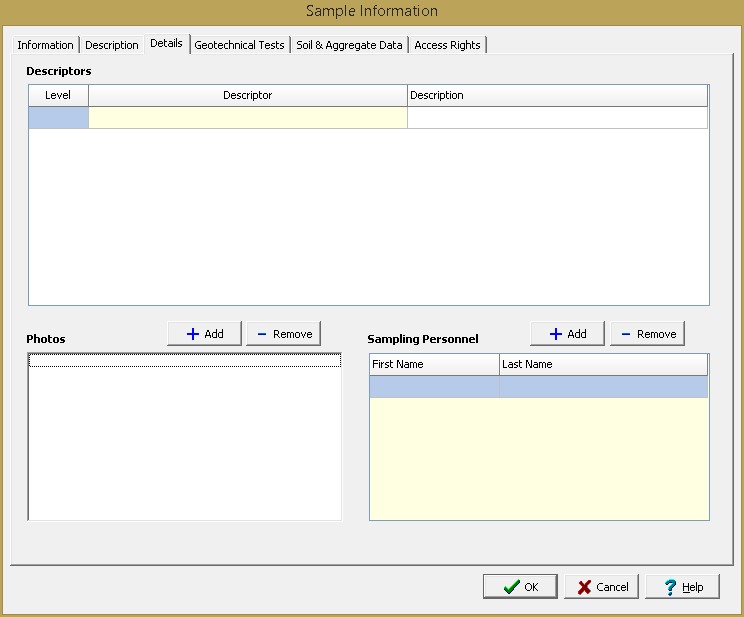Click the Last Name column header

click(603, 365)
